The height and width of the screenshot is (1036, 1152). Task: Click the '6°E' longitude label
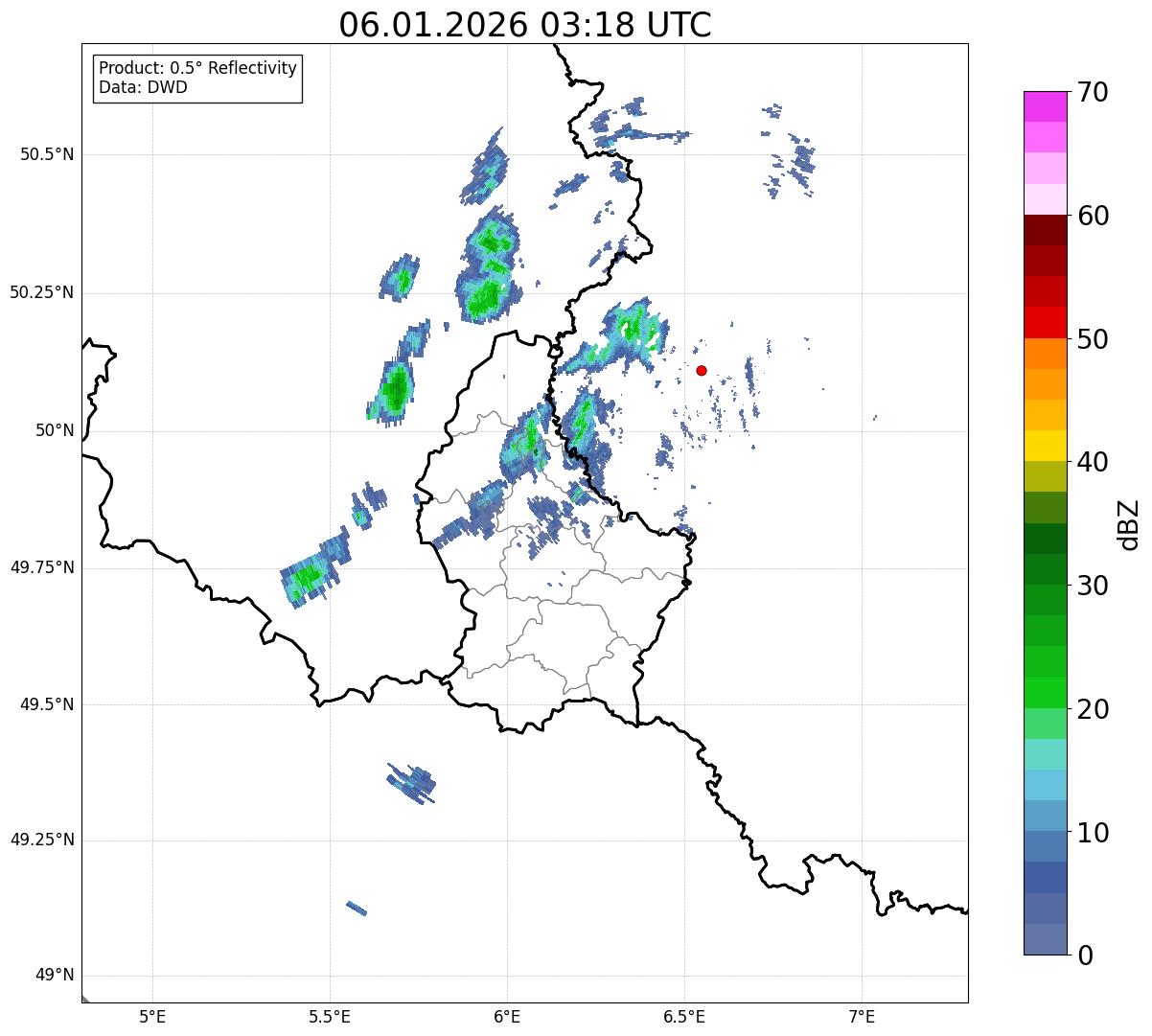[508, 1016]
